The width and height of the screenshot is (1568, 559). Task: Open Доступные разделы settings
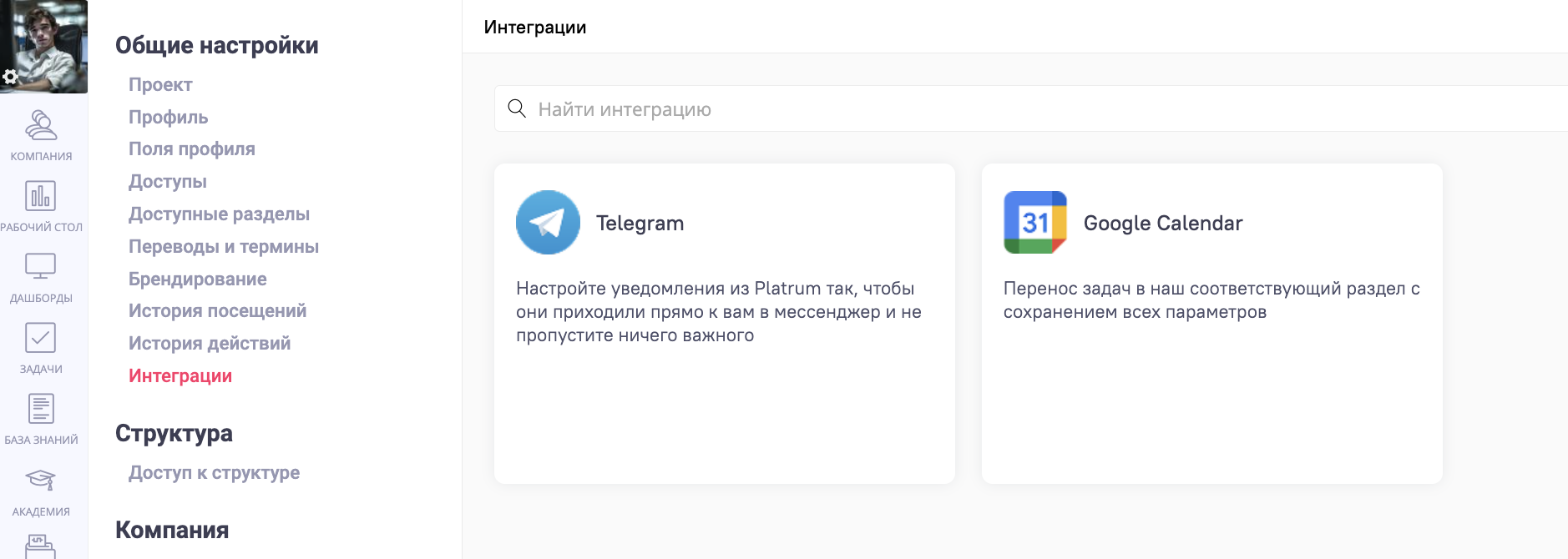(x=219, y=214)
